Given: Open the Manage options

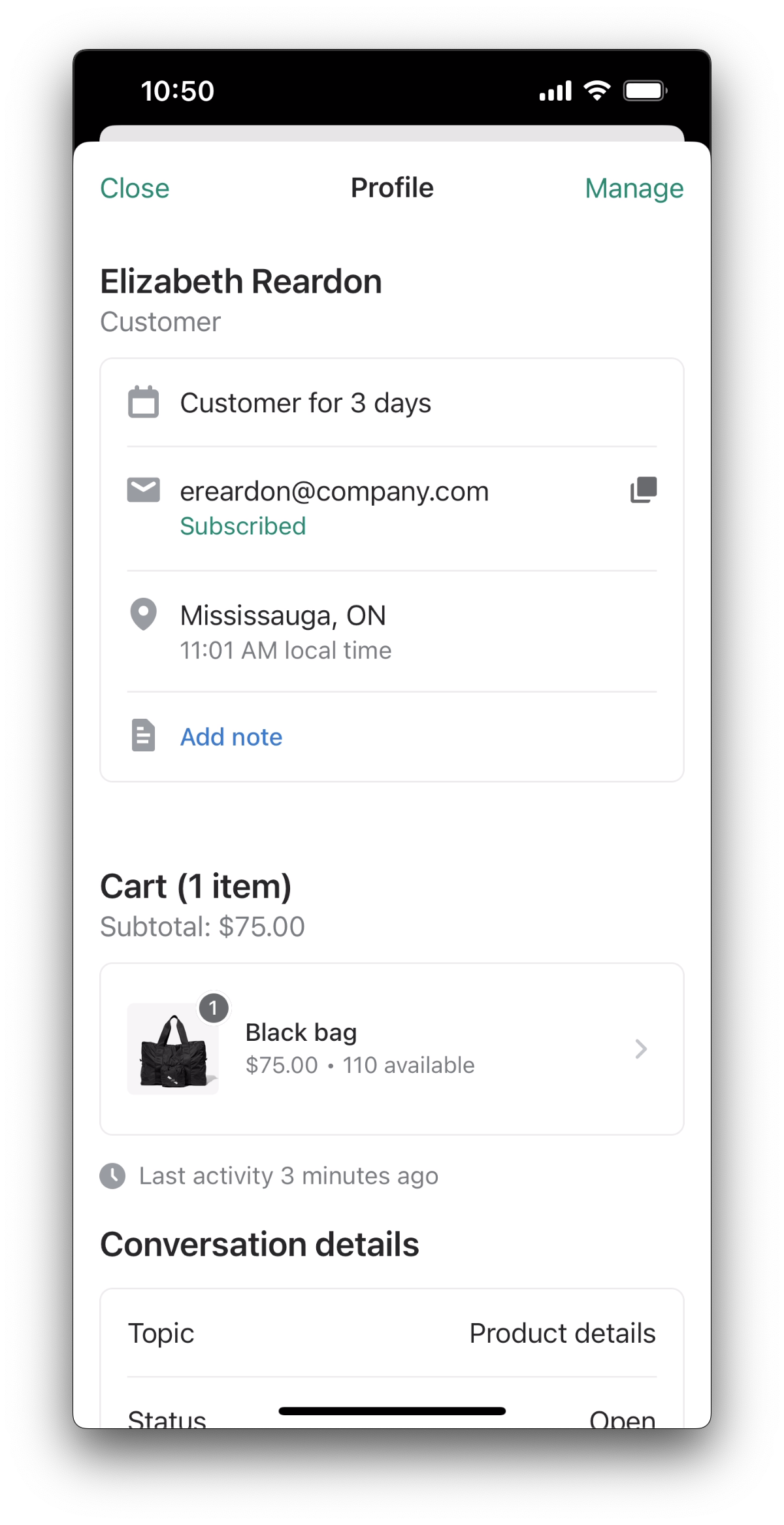Looking at the screenshot, I should pyautogui.click(x=634, y=188).
